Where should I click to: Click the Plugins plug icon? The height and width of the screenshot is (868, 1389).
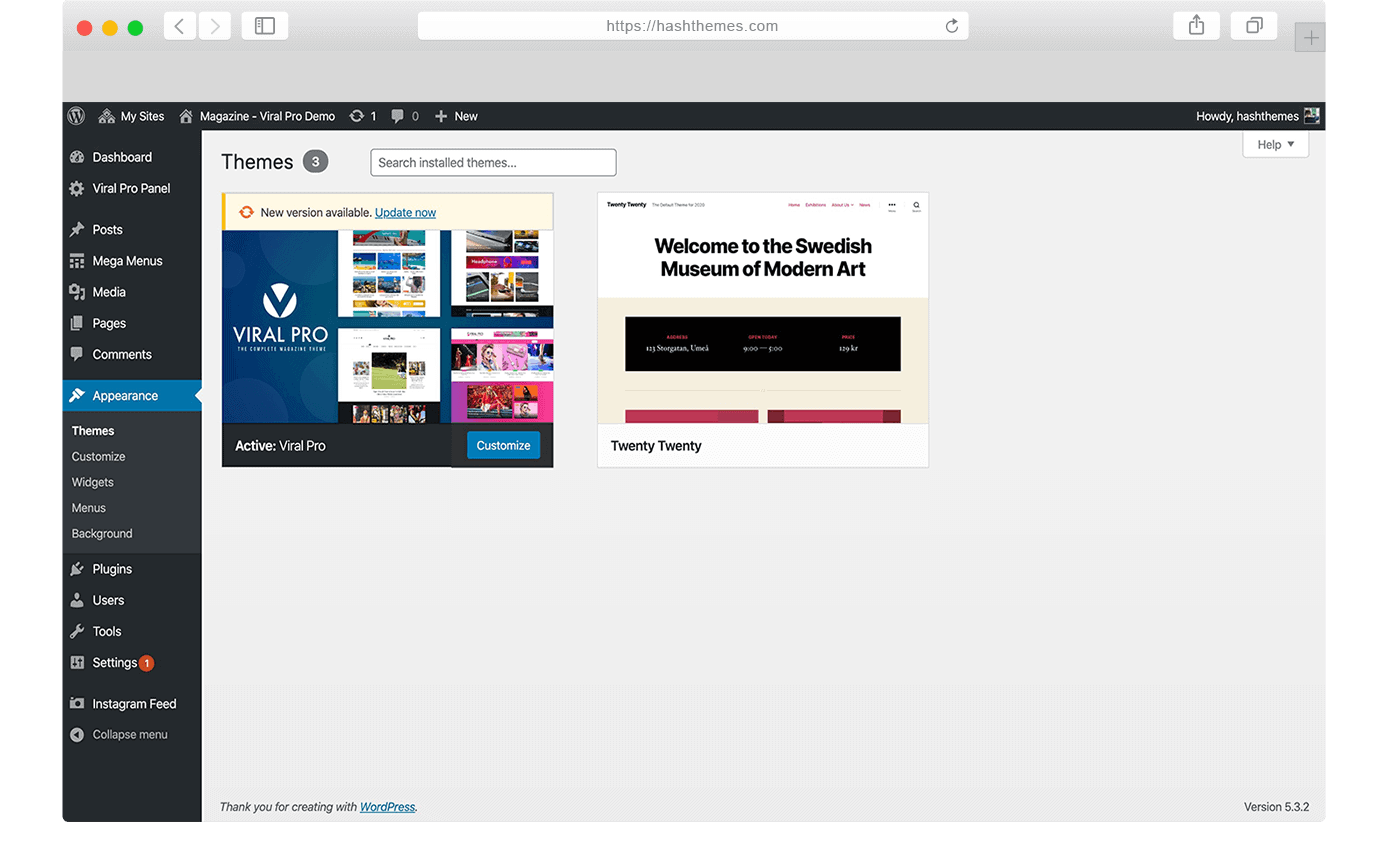tap(77, 569)
